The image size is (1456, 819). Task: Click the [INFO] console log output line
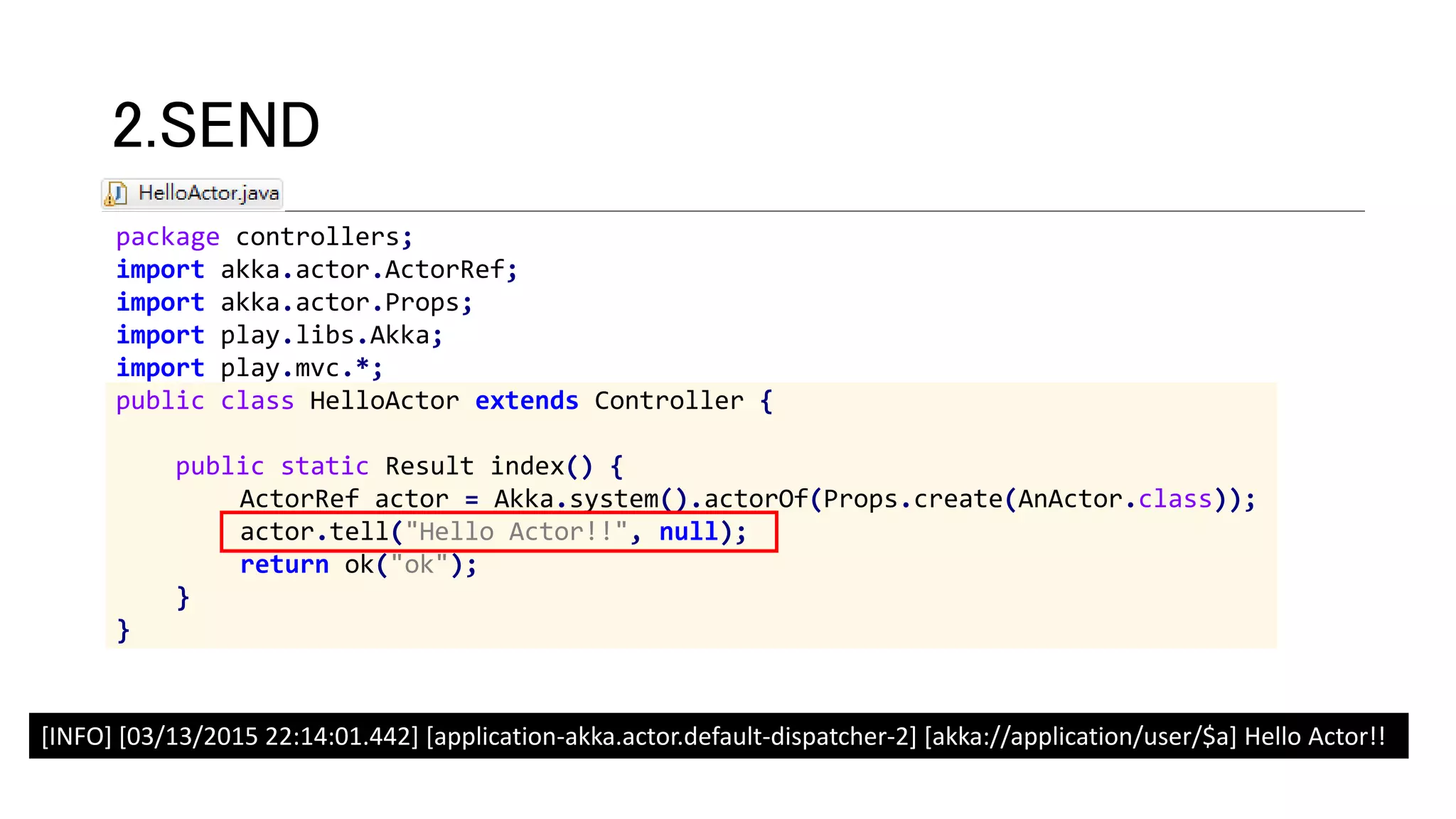click(x=719, y=736)
